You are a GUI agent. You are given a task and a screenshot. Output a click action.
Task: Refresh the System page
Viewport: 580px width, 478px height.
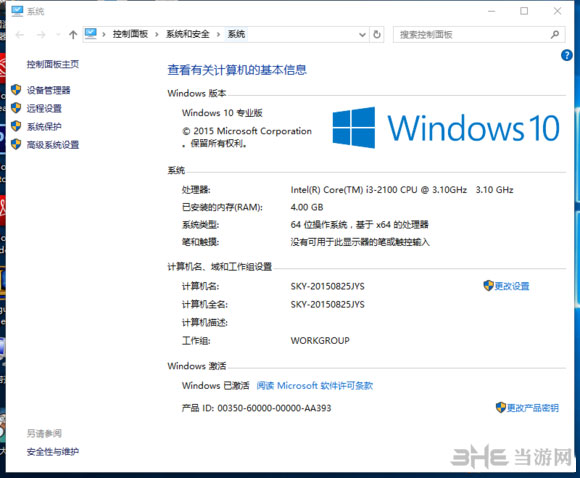coord(377,35)
